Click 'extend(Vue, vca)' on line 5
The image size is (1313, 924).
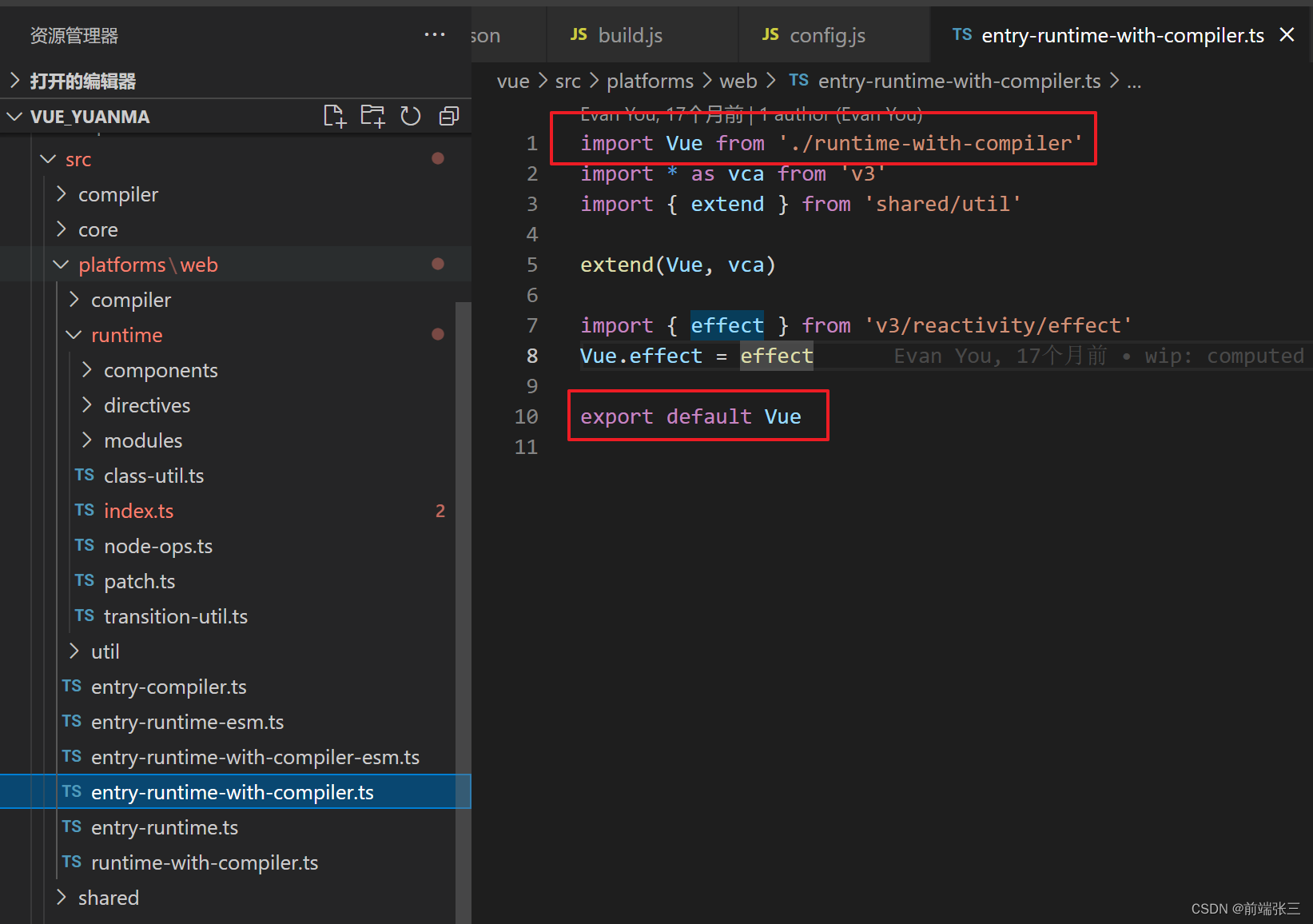tap(678, 265)
